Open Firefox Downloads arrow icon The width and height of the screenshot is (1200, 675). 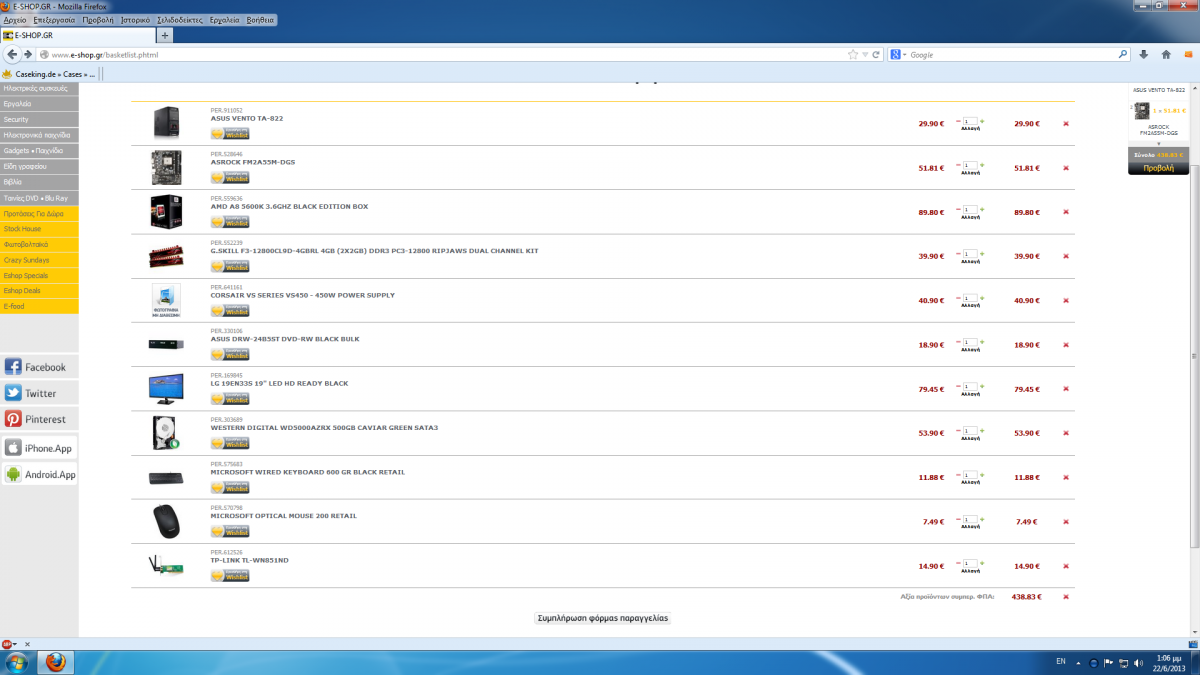click(1145, 54)
